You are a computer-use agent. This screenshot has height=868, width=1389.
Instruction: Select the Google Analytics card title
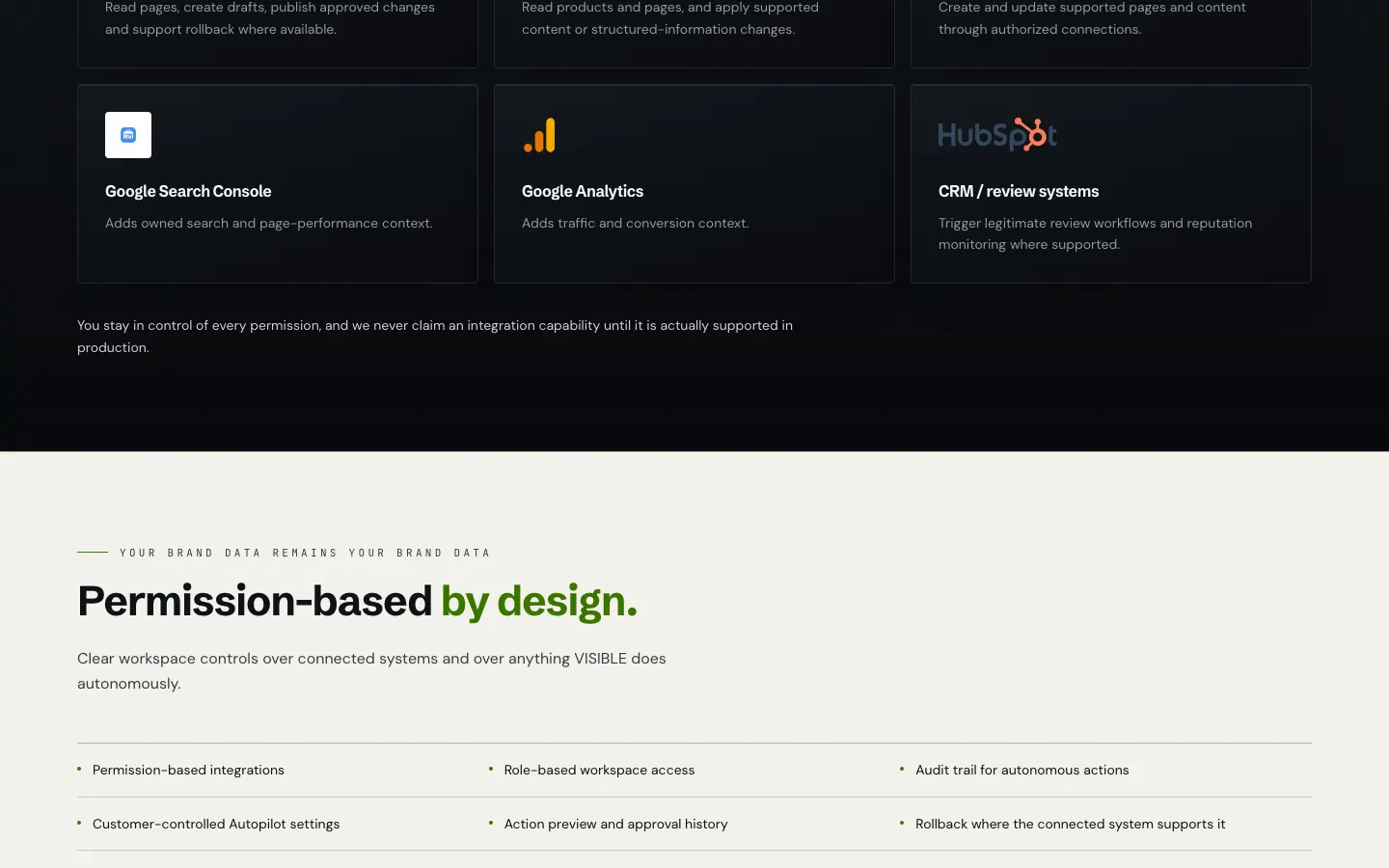tap(583, 191)
